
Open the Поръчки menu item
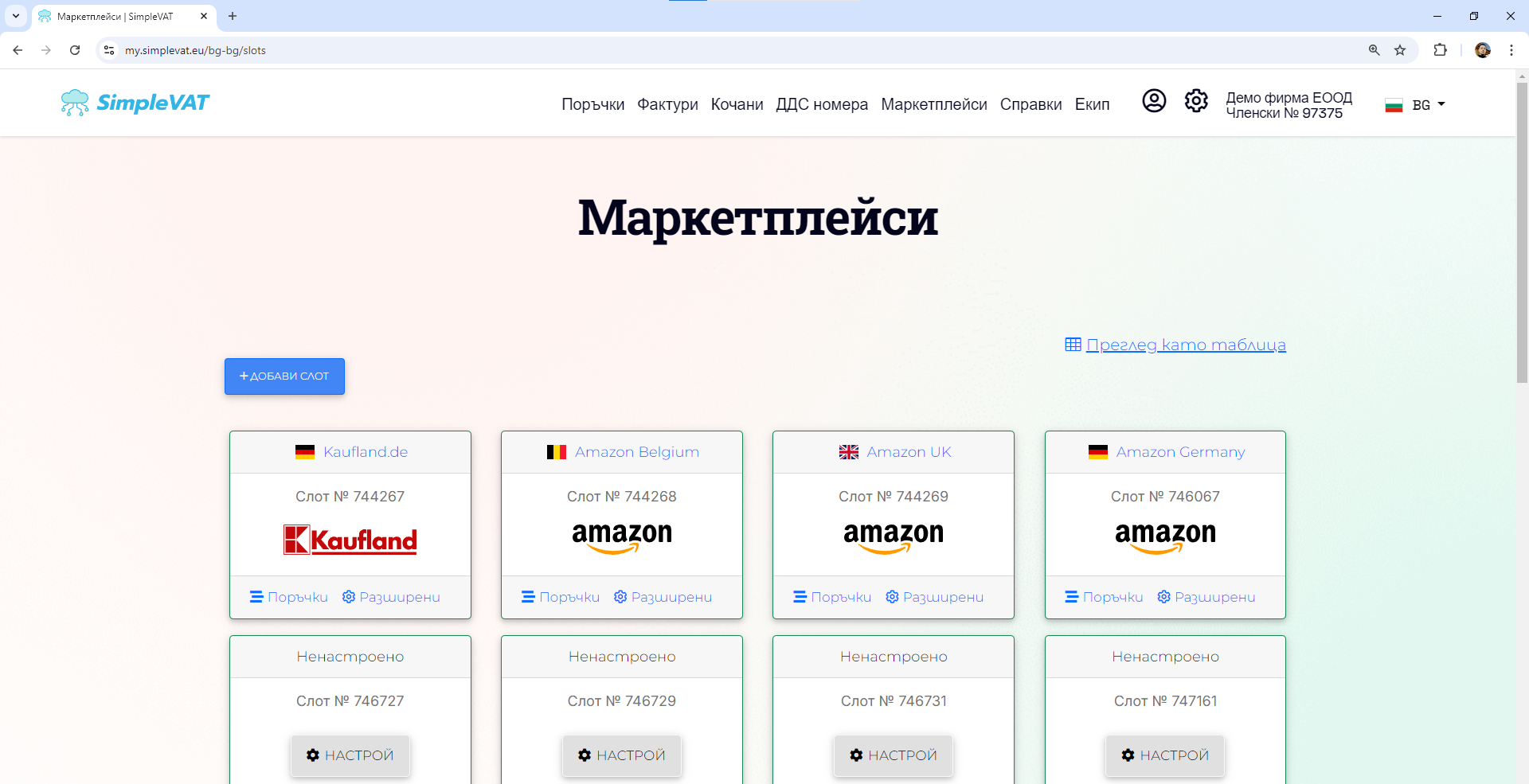(593, 104)
